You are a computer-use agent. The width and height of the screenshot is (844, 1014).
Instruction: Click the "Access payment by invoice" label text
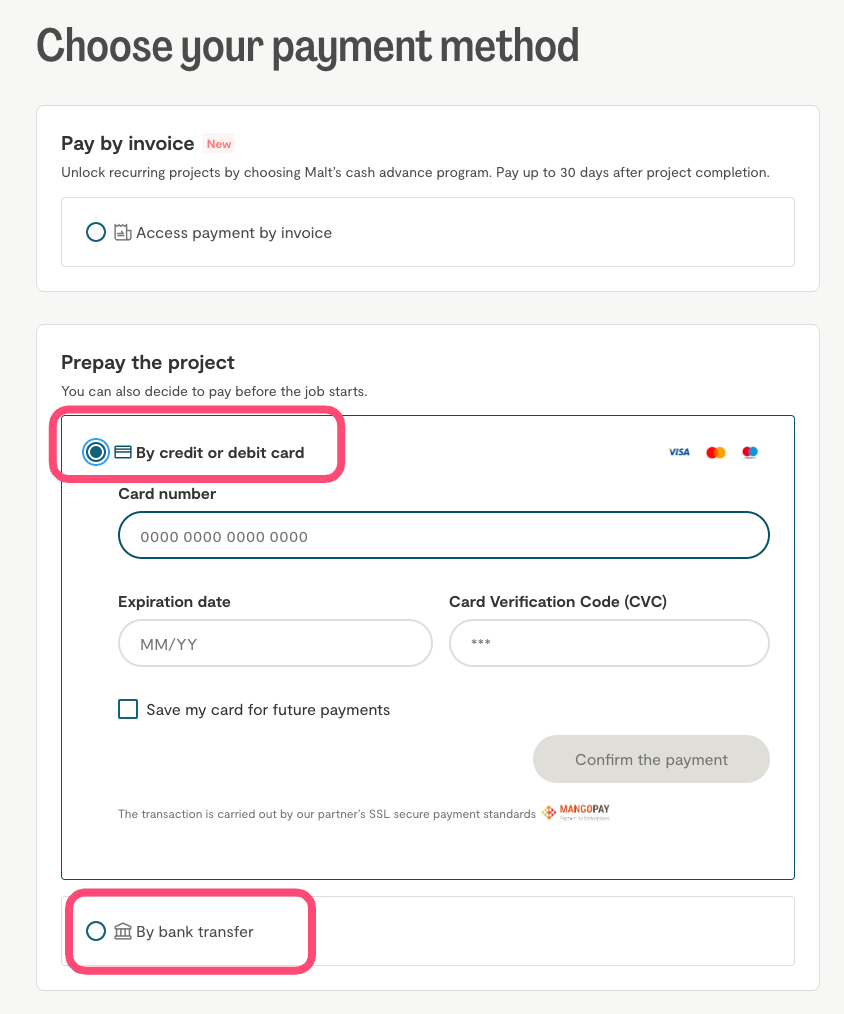pyautogui.click(x=234, y=233)
